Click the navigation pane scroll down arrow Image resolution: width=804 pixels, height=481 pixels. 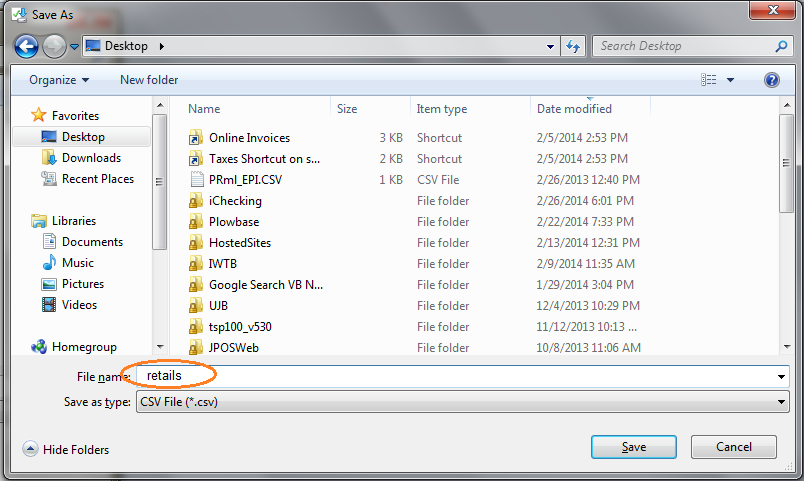coord(160,347)
